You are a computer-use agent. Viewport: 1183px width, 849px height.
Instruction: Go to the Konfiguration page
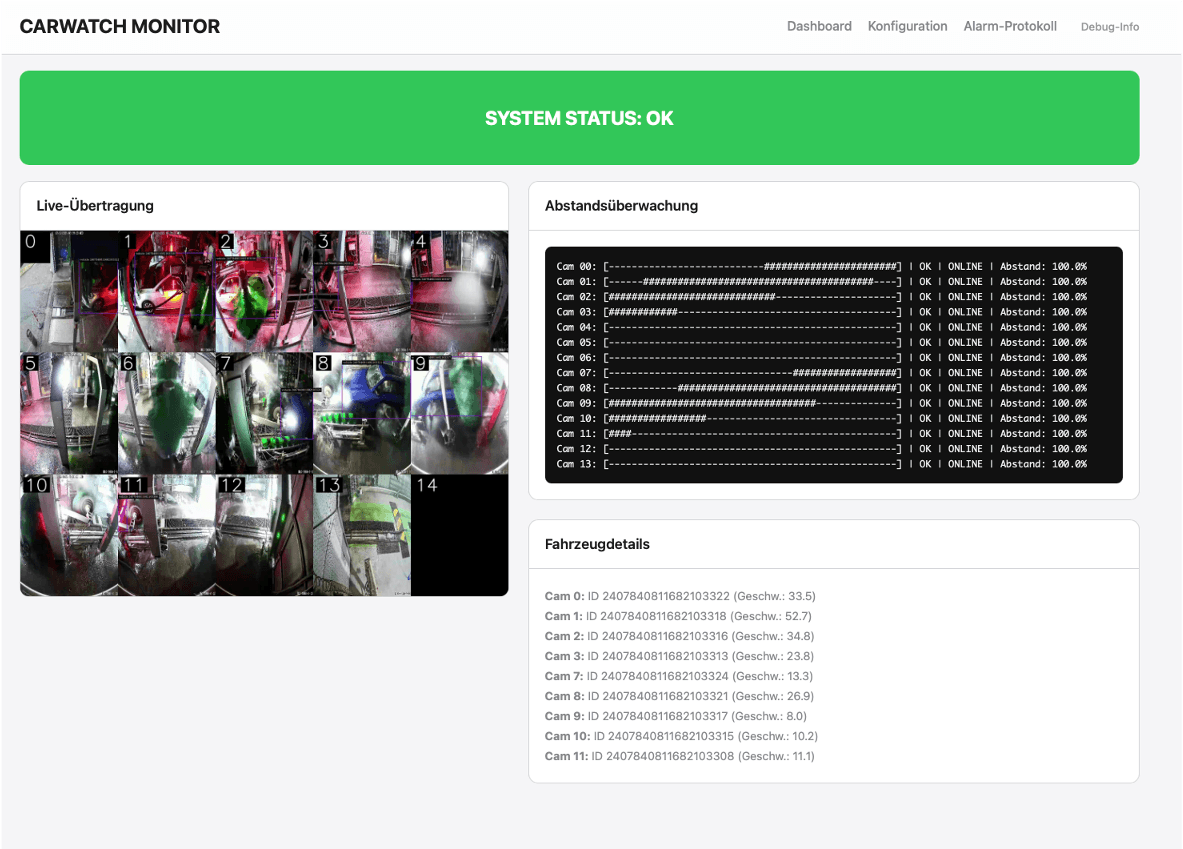coord(907,27)
